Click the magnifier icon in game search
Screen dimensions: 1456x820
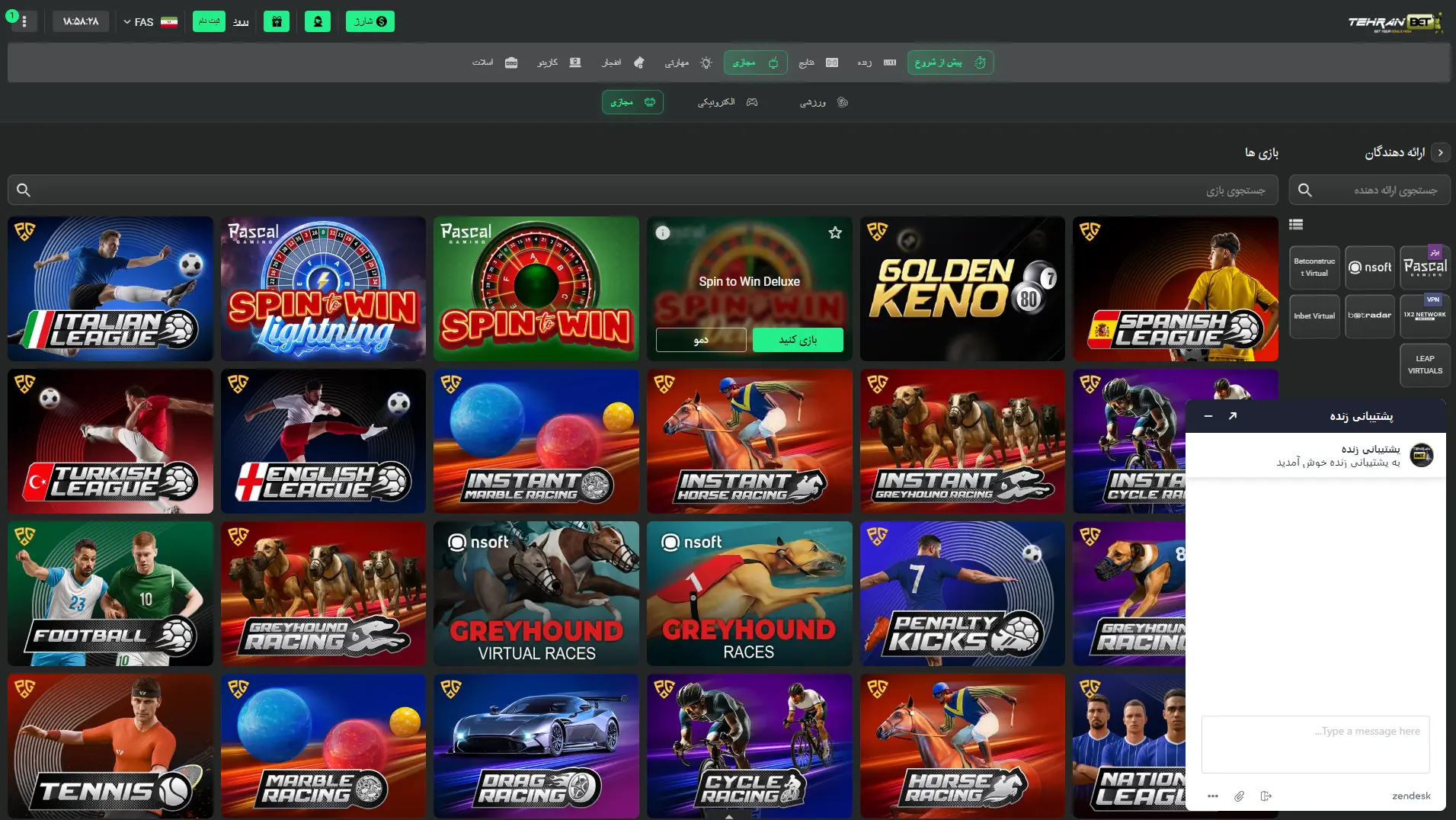[x=24, y=190]
